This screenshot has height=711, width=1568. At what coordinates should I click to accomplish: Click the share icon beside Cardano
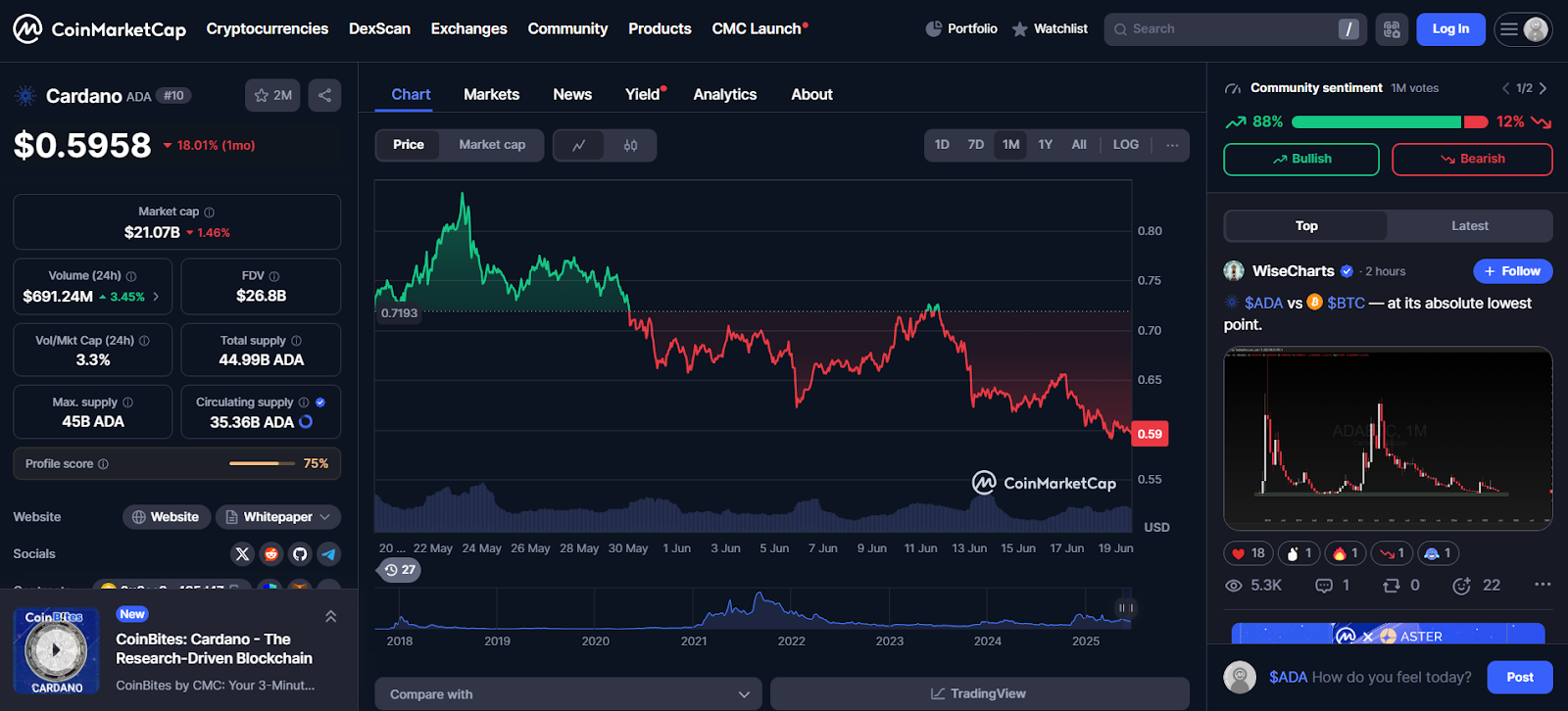point(324,95)
